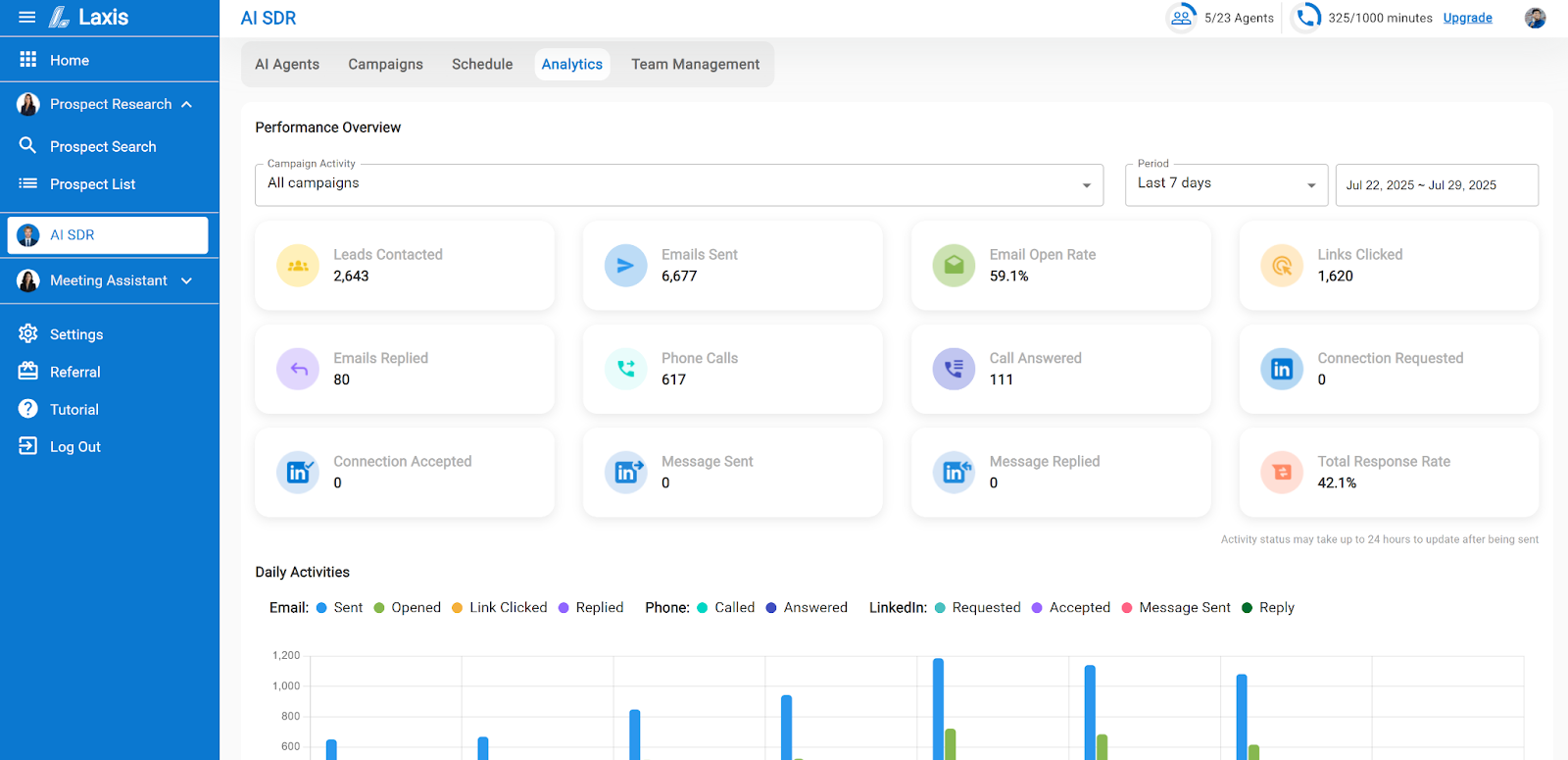Click the Laxis logo
The image size is (1568, 760).
[89, 18]
